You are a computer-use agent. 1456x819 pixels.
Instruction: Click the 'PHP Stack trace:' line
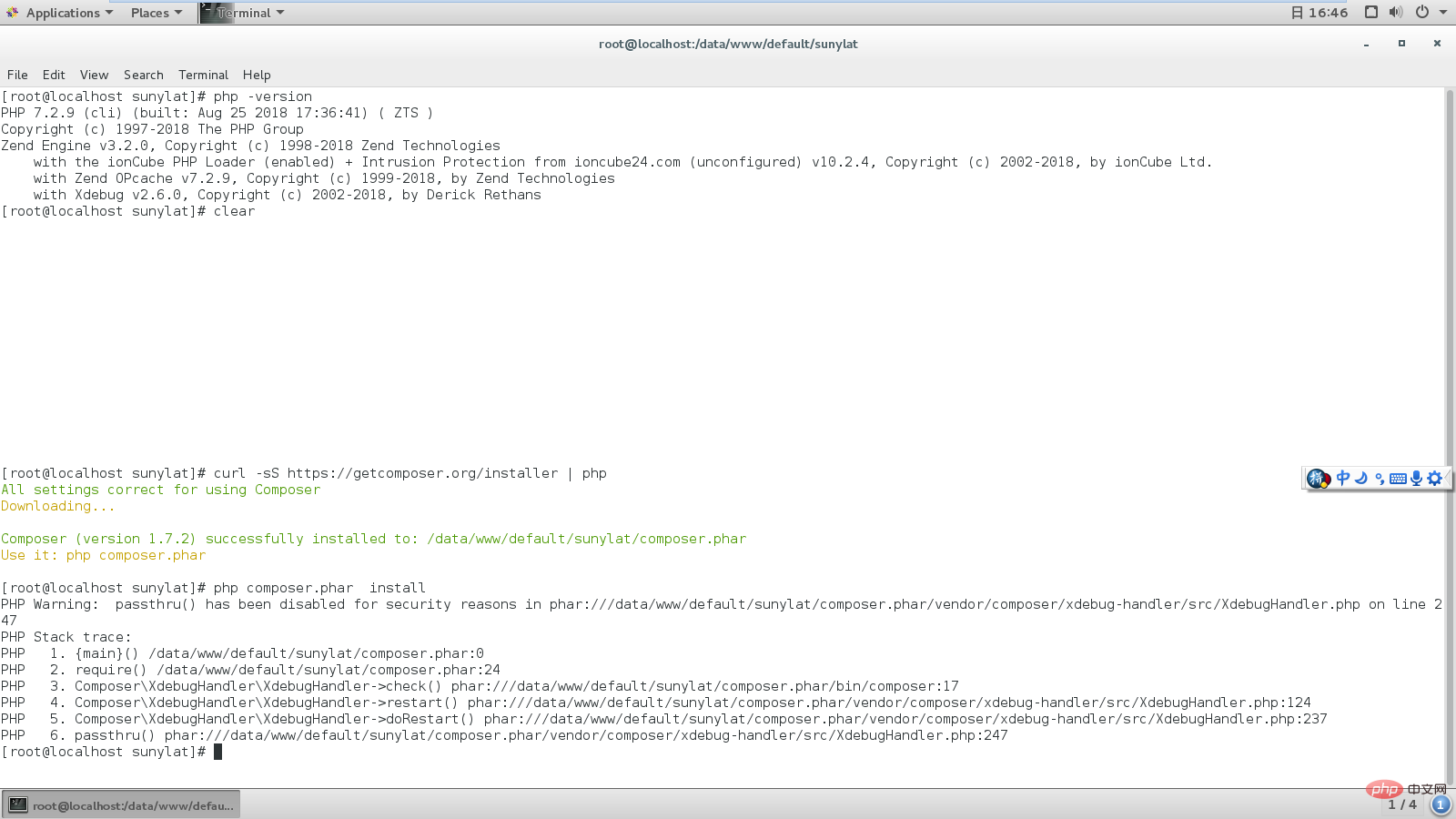tap(66, 637)
